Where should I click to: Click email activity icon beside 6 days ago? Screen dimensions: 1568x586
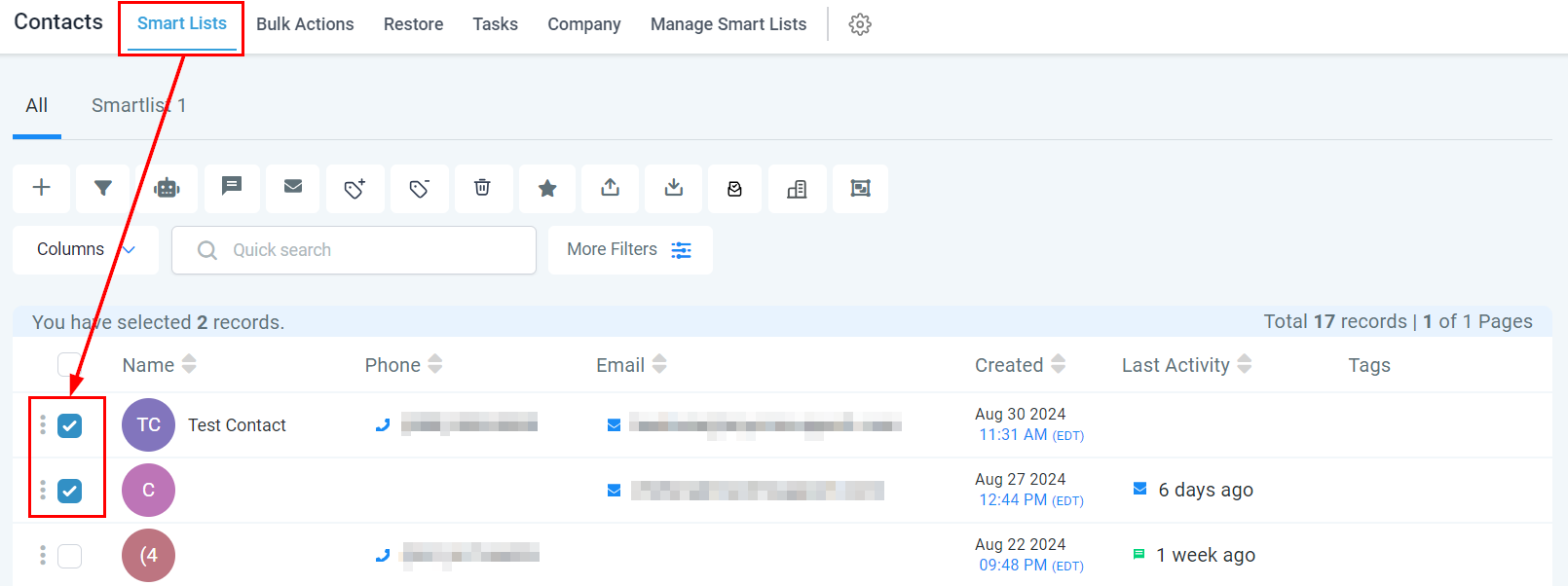click(1140, 489)
